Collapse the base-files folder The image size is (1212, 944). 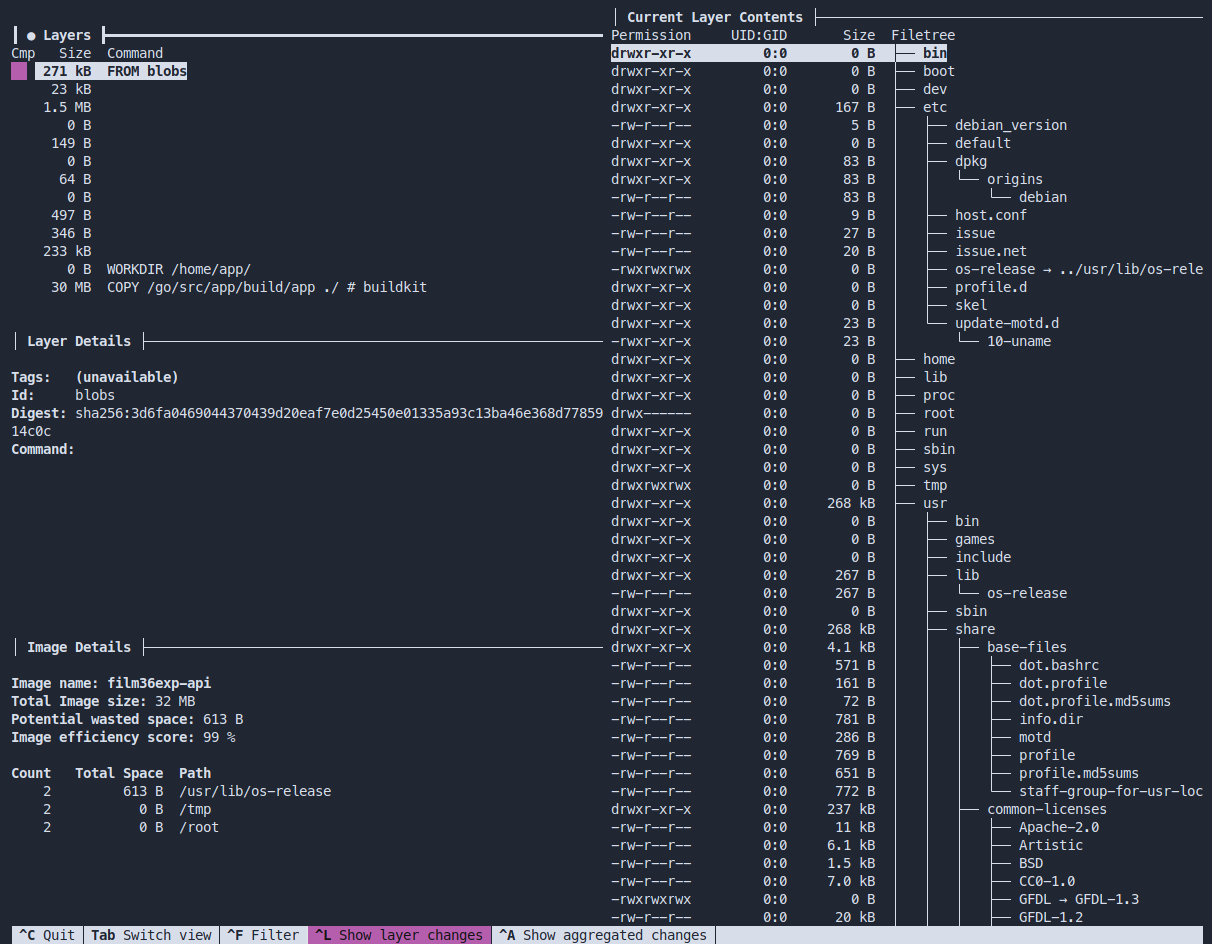tap(1026, 647)
